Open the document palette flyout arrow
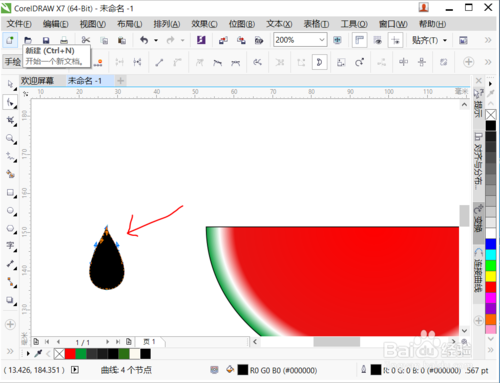Image resolution: width=500 pixels, height=383 pixels. coord(28,353)
